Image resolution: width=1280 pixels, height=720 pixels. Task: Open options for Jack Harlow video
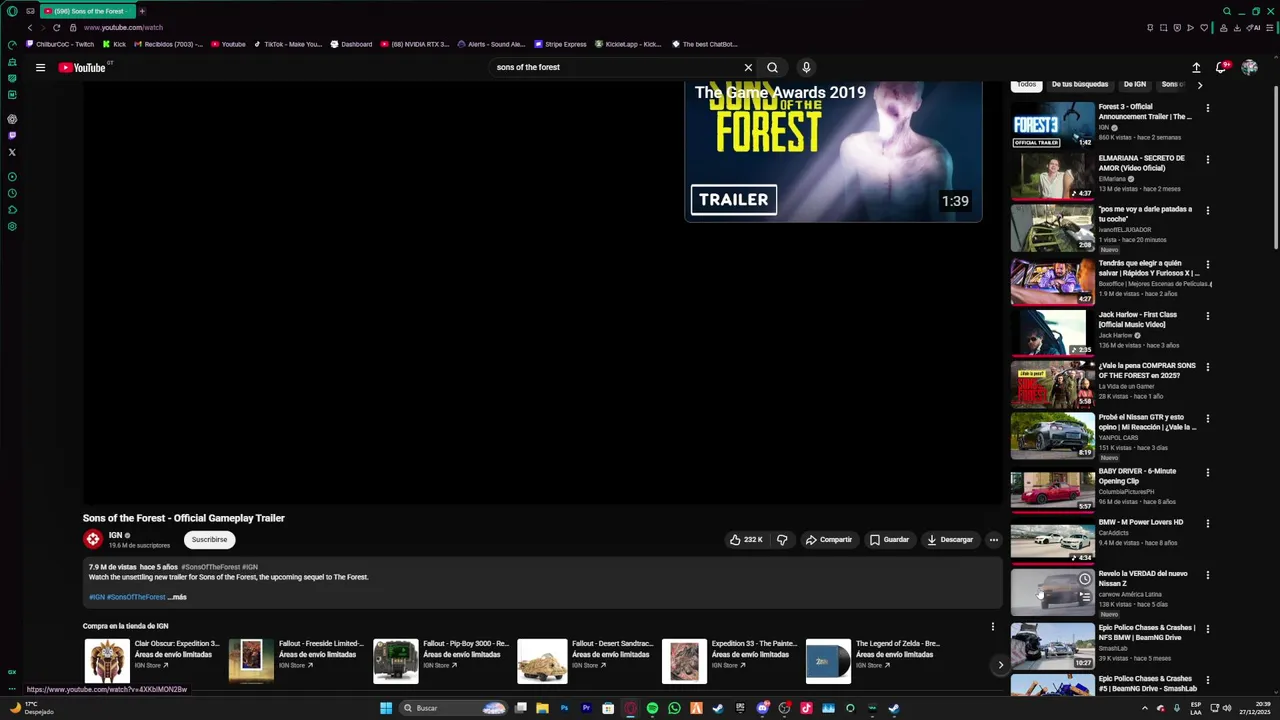click(1207, 316)
